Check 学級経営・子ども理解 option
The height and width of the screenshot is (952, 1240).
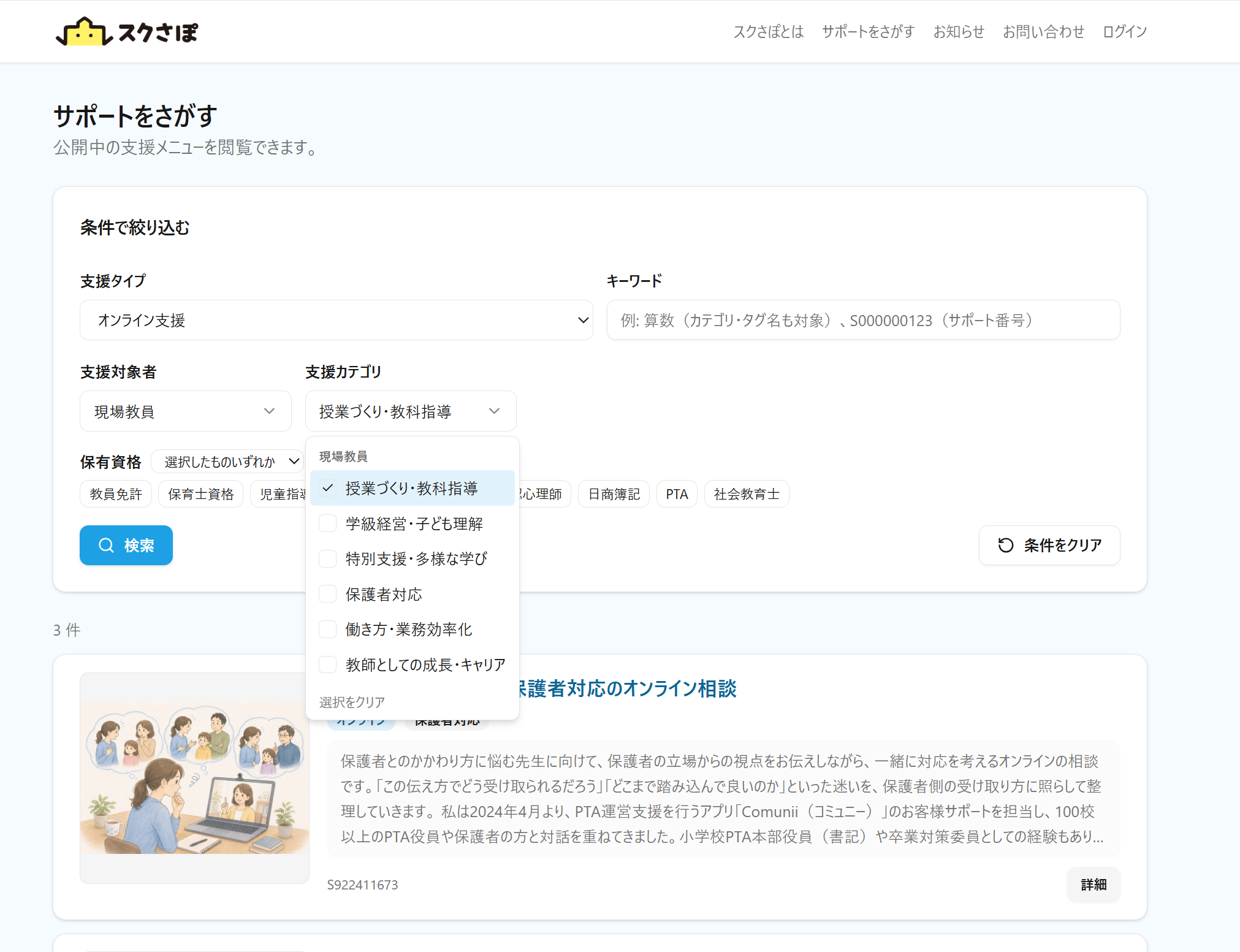pyautogui.click(x=412, y=524)
